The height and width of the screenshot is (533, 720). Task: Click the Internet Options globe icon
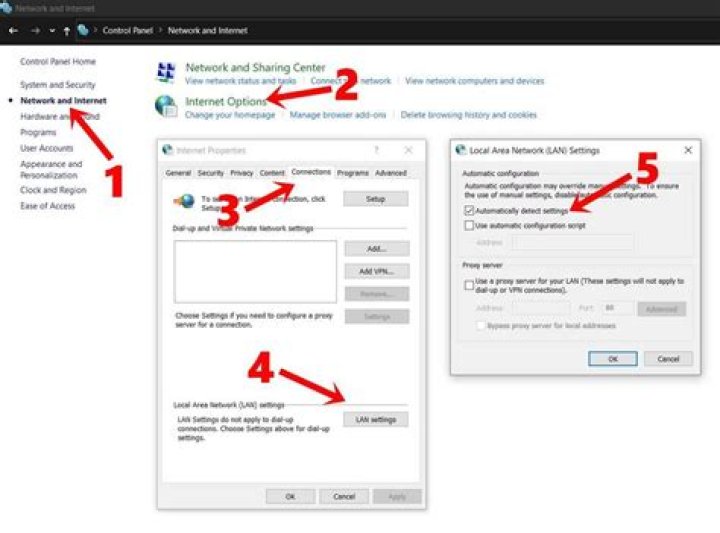click(166, 106)
